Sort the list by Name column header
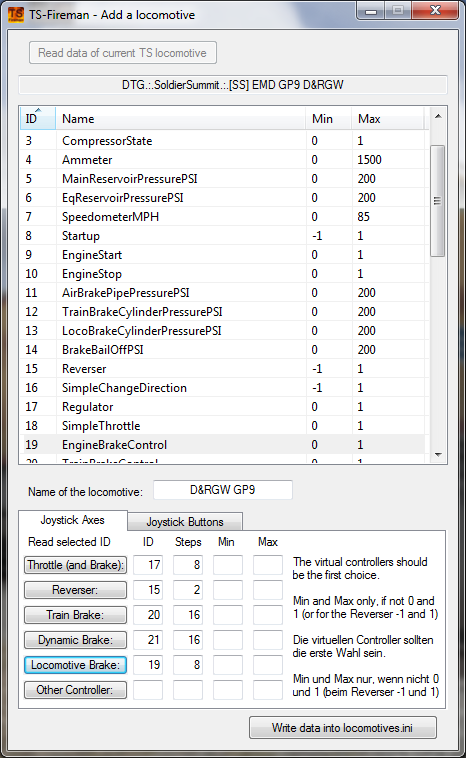The image size is (466, 758). (180, 118)
